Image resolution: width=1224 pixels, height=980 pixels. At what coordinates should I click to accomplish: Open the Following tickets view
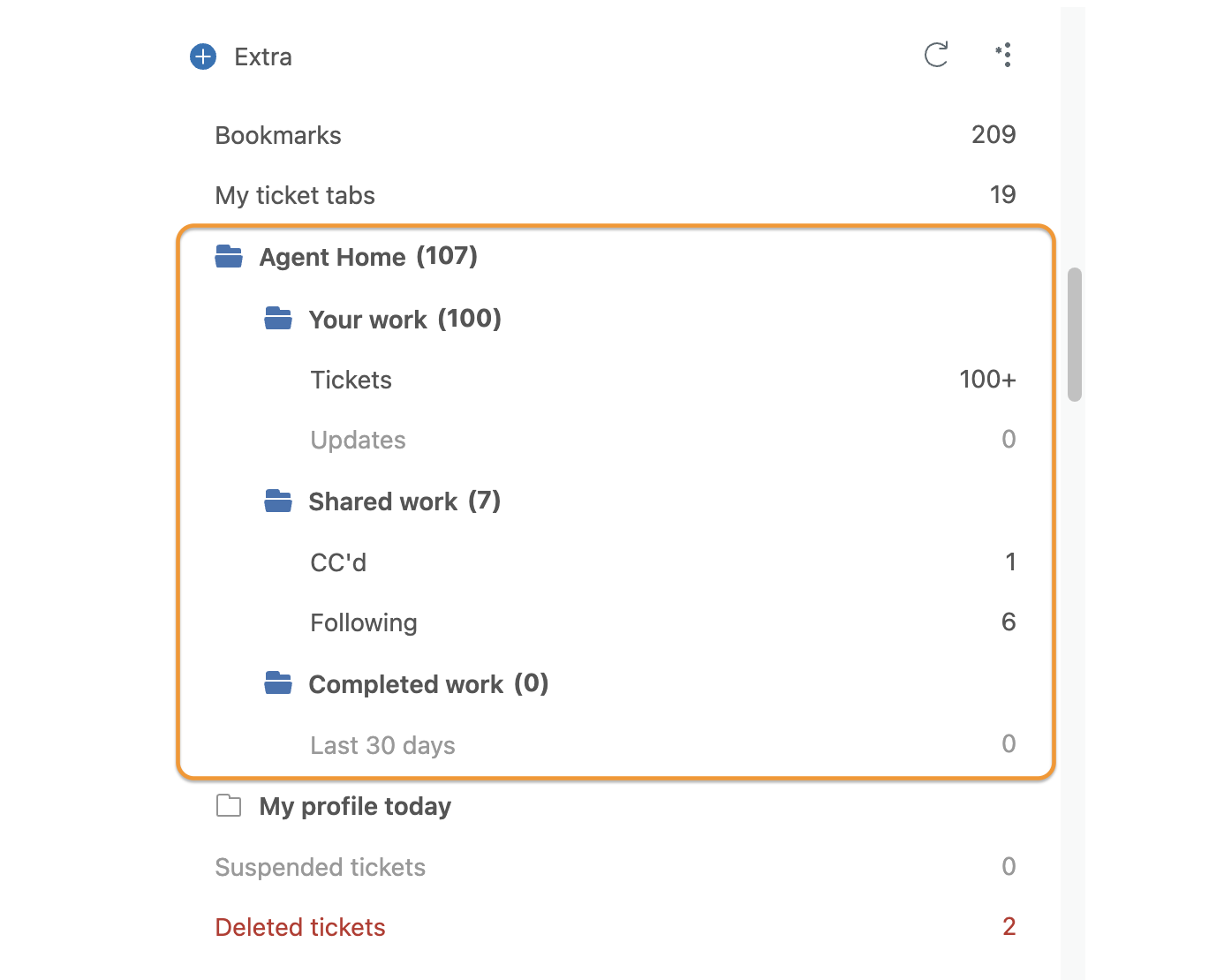pyautogui.click(x=663, y=622)
